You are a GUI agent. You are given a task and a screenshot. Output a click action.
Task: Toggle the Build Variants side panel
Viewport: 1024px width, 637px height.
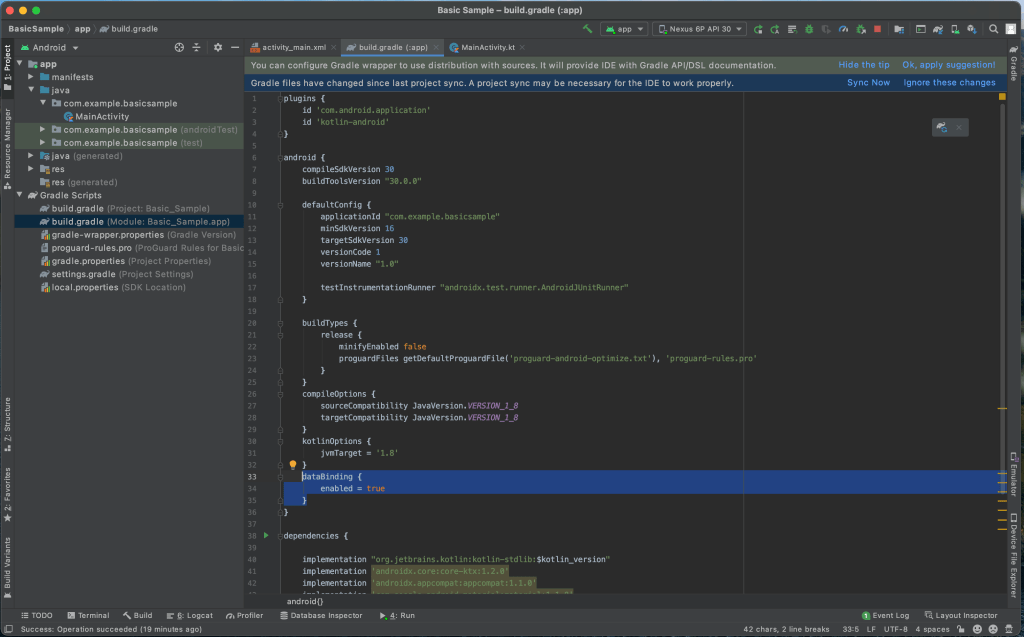click(7, 563)
